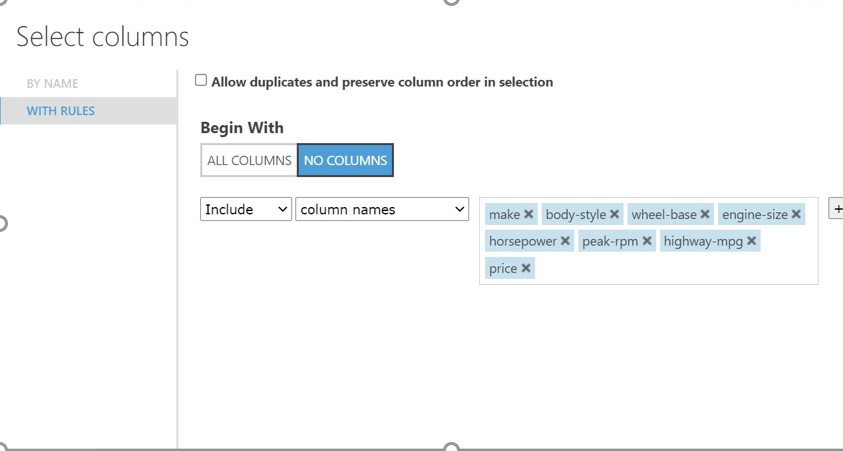843x451 pixels.
Task: Remove the highway-mpg column tag
Action: coord(752,241)
